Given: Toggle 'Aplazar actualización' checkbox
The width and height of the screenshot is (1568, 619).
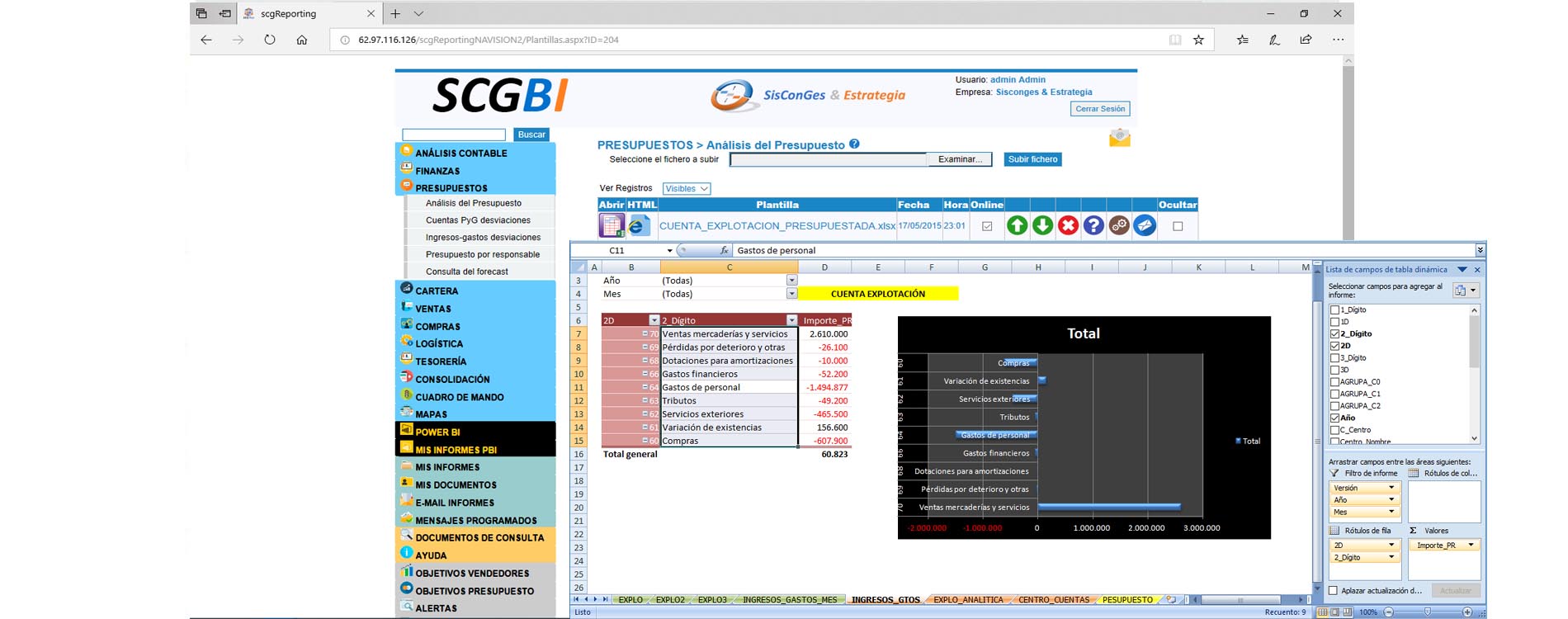Looking at the screenshot, I should (1333, 590).
